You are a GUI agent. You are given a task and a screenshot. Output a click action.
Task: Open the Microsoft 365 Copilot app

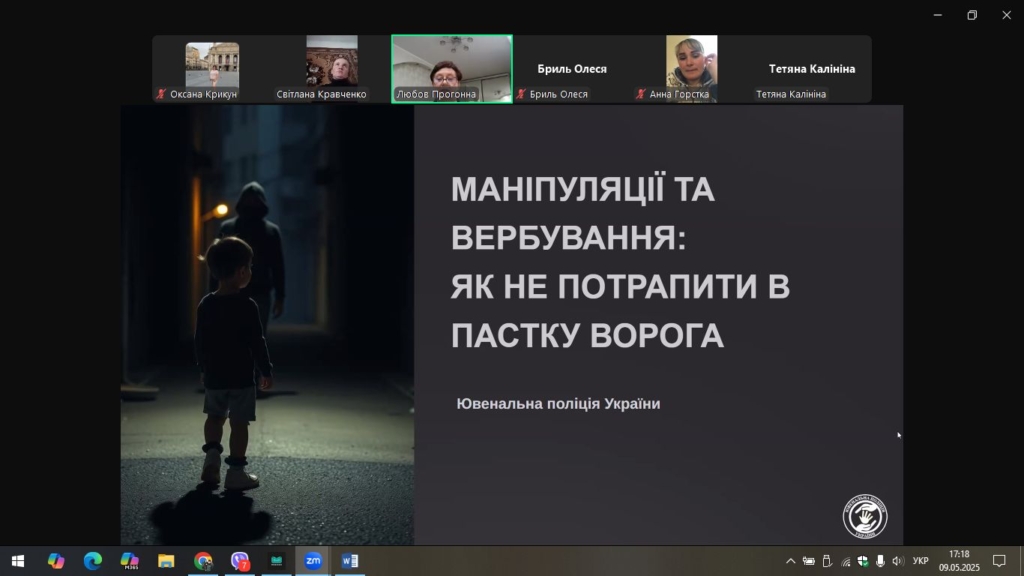pos(129,561)
